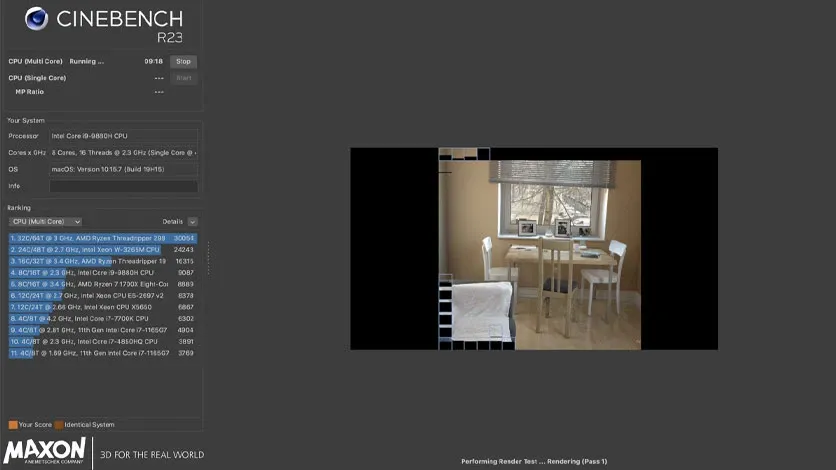Select ranking row 11 i7-1165G7 at 1.69 GHz
Screen dimensions: 836x470
pyautogui.click(x=103, y=353)
